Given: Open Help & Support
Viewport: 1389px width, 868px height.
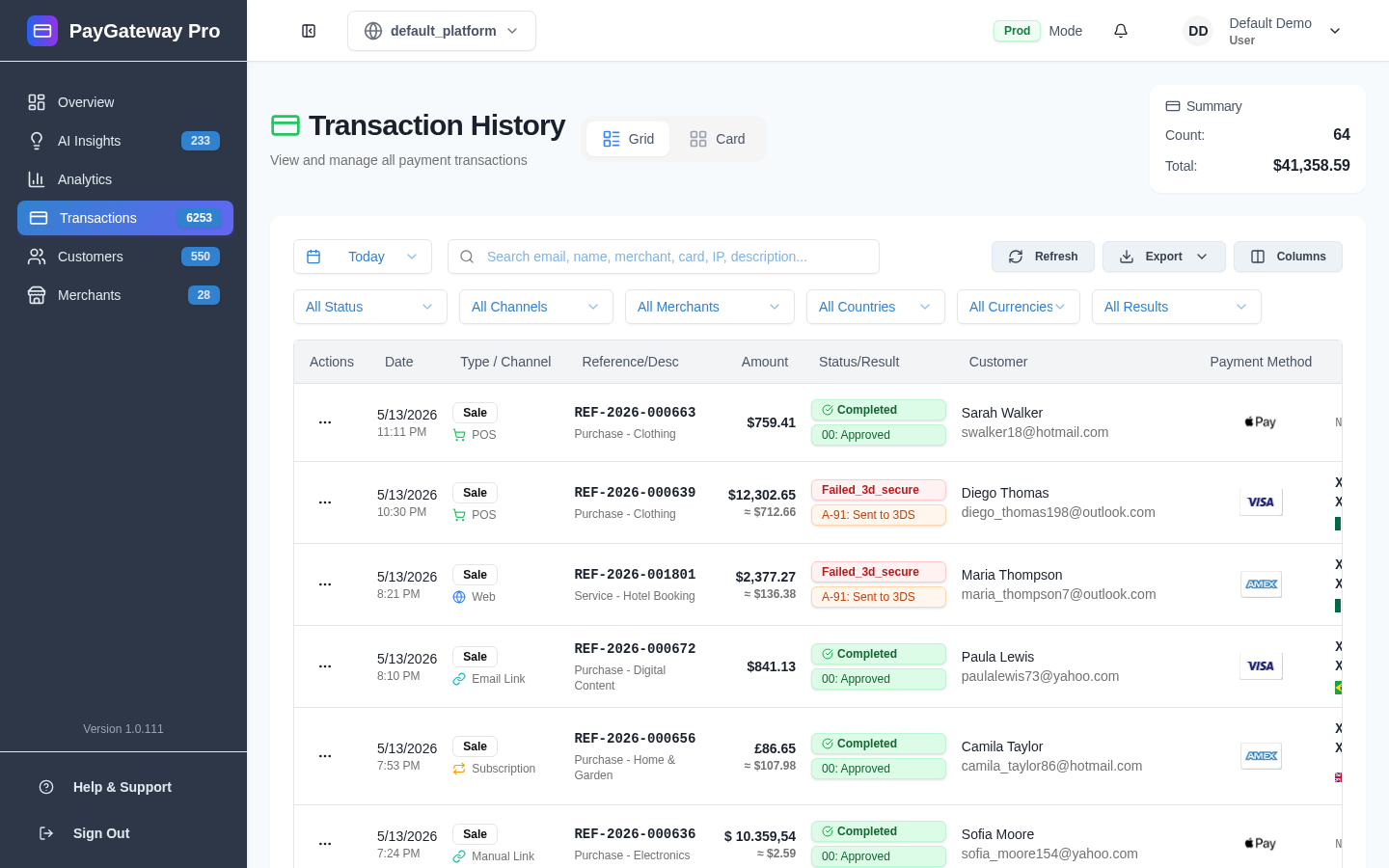Looking at the screenshot, I should pyautogui.click(x=123, y=787).
